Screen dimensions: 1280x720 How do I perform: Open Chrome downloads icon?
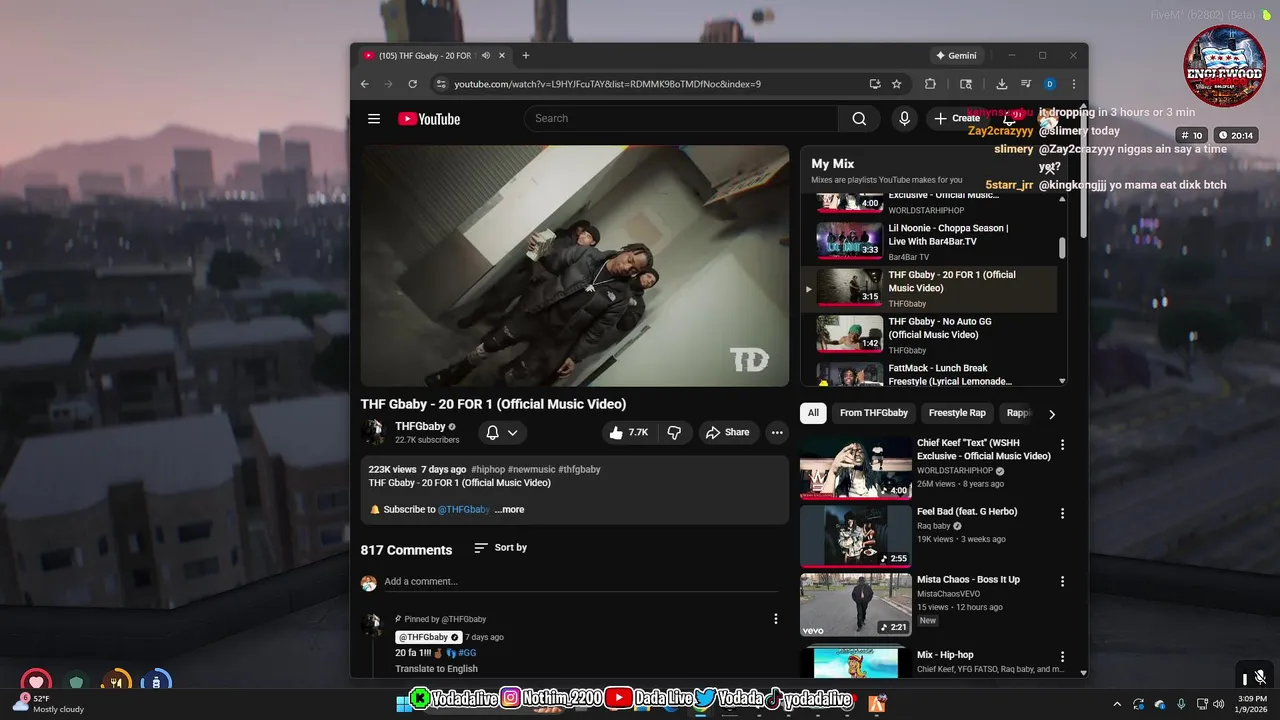[x=1001, y=84]
